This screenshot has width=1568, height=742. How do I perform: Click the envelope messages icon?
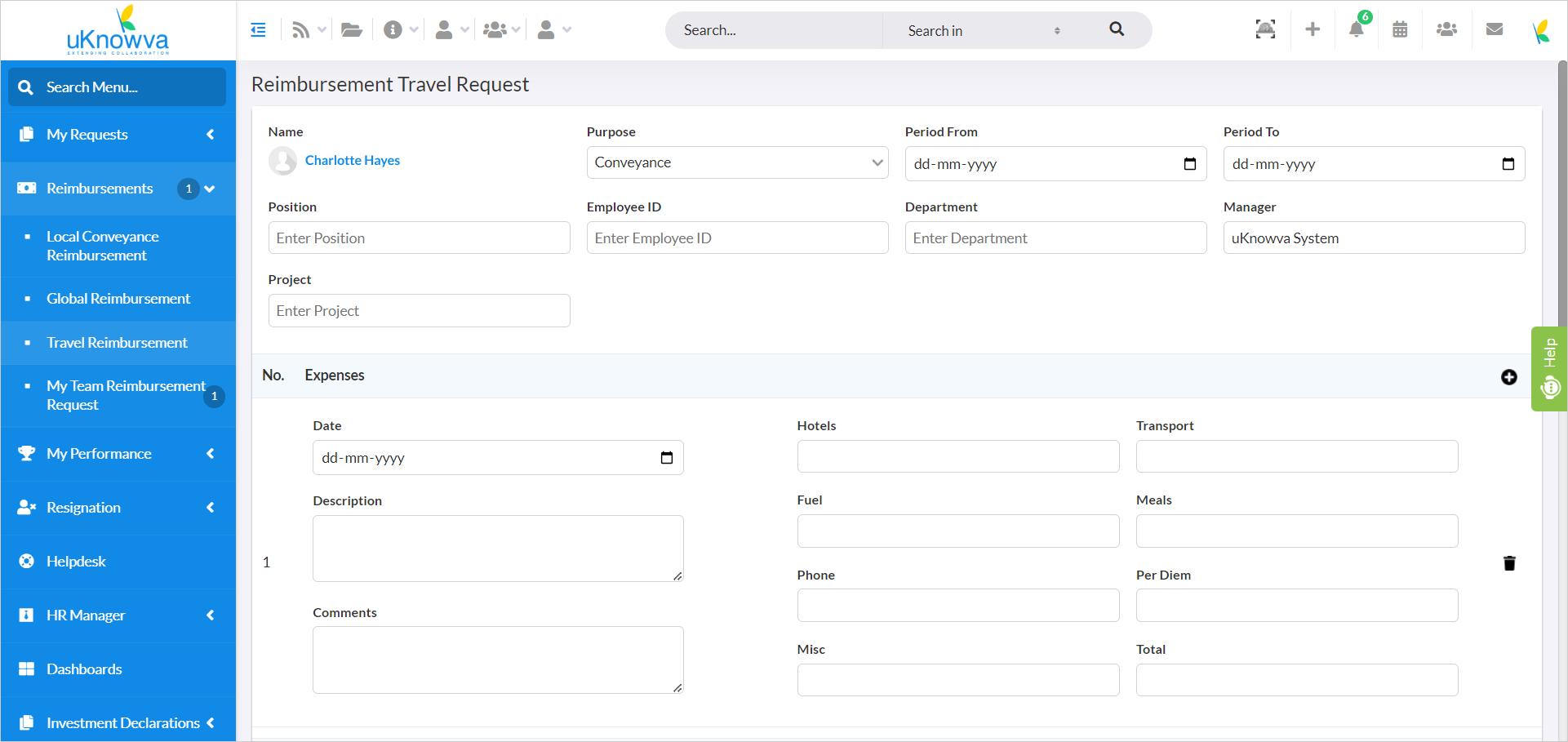pos(1495,29)
